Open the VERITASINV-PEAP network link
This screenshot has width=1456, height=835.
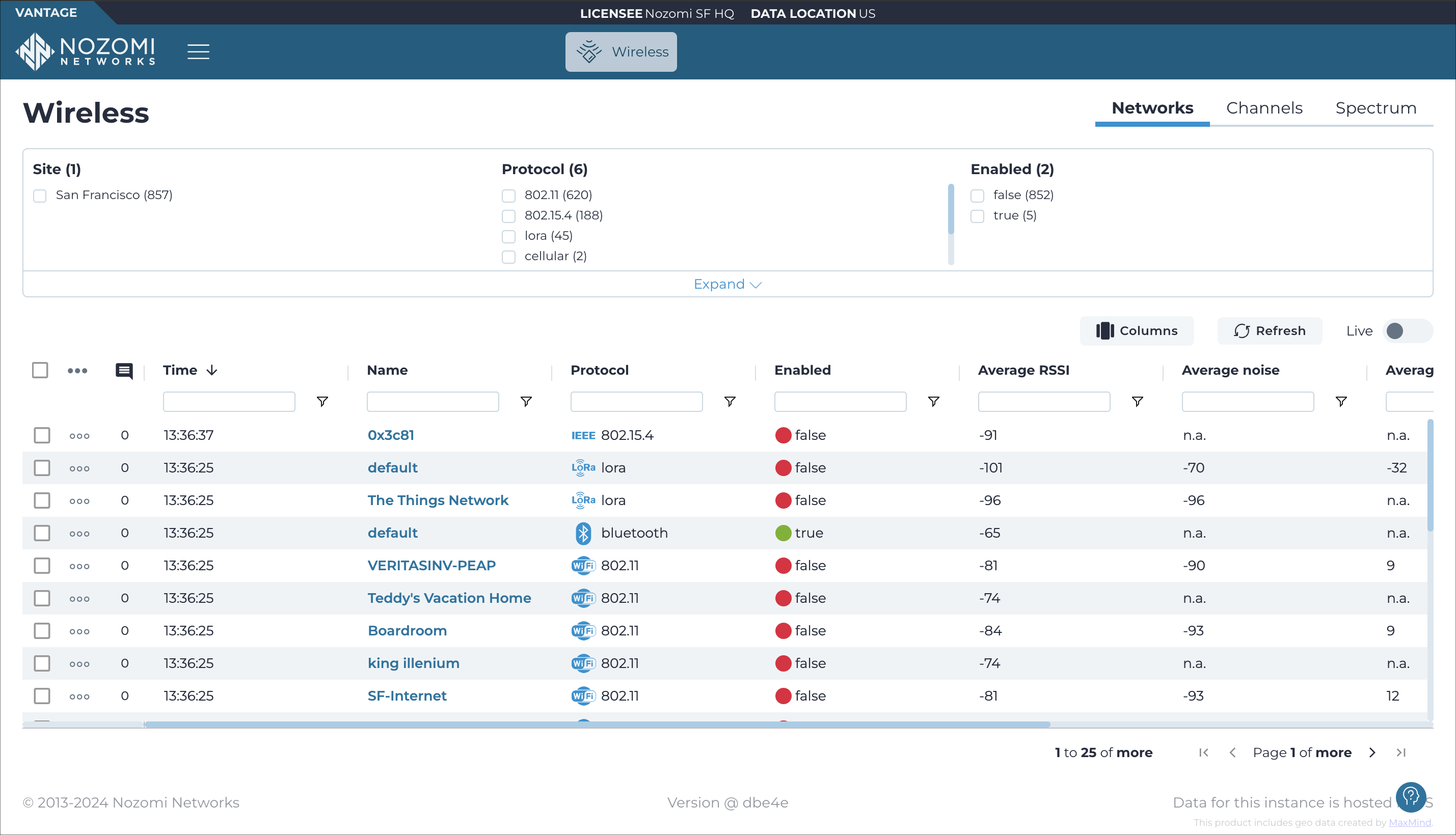point(432,566)
